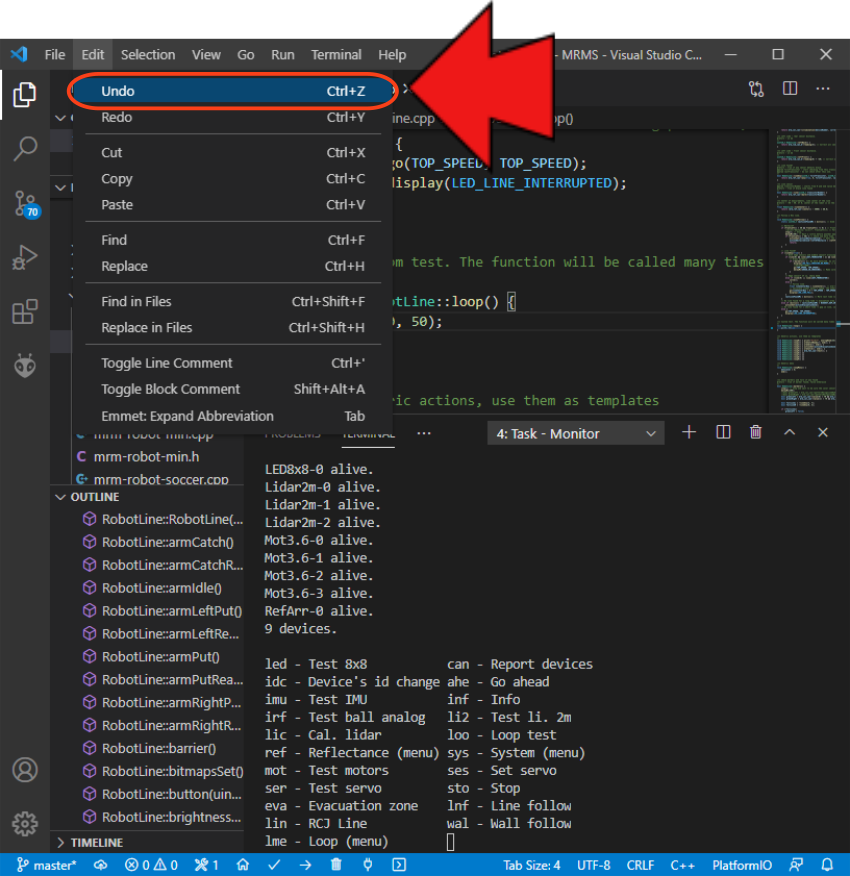Expand the TIMELINE section

point(96,842)
